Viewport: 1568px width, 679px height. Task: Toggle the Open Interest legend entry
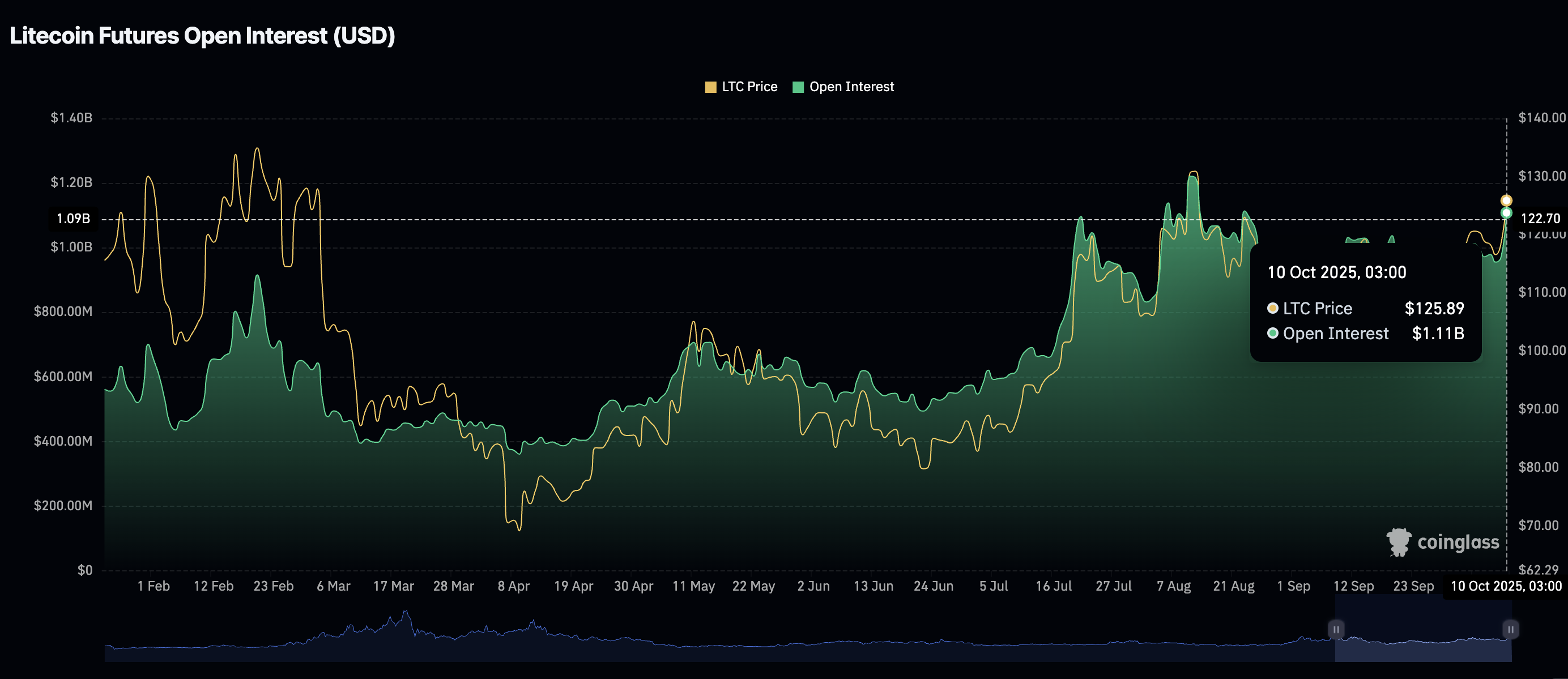[851, 87]
